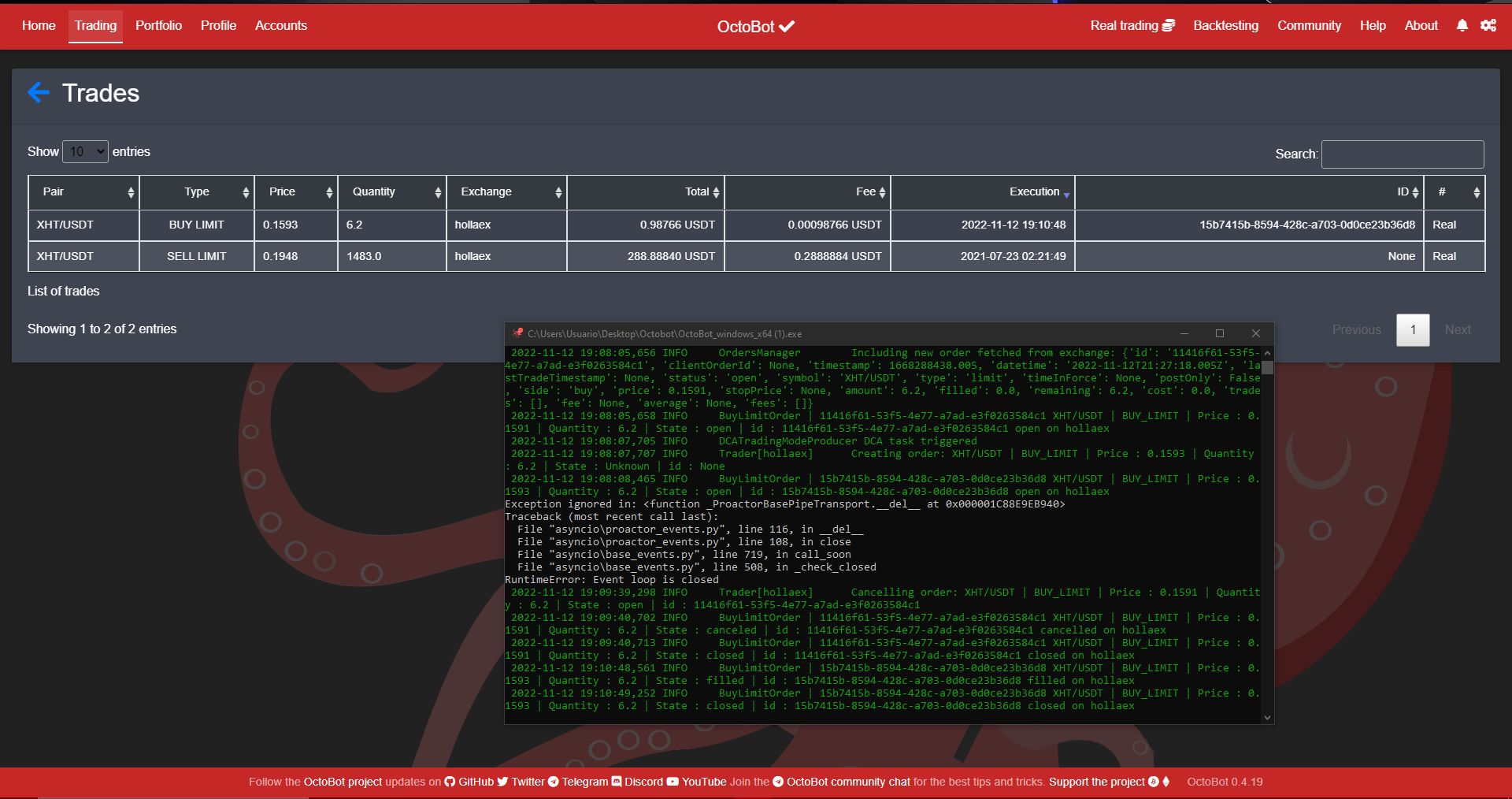Open the settings gears icon in navbar
The width and height of the screenshot is (1512, 799).
1488,25
